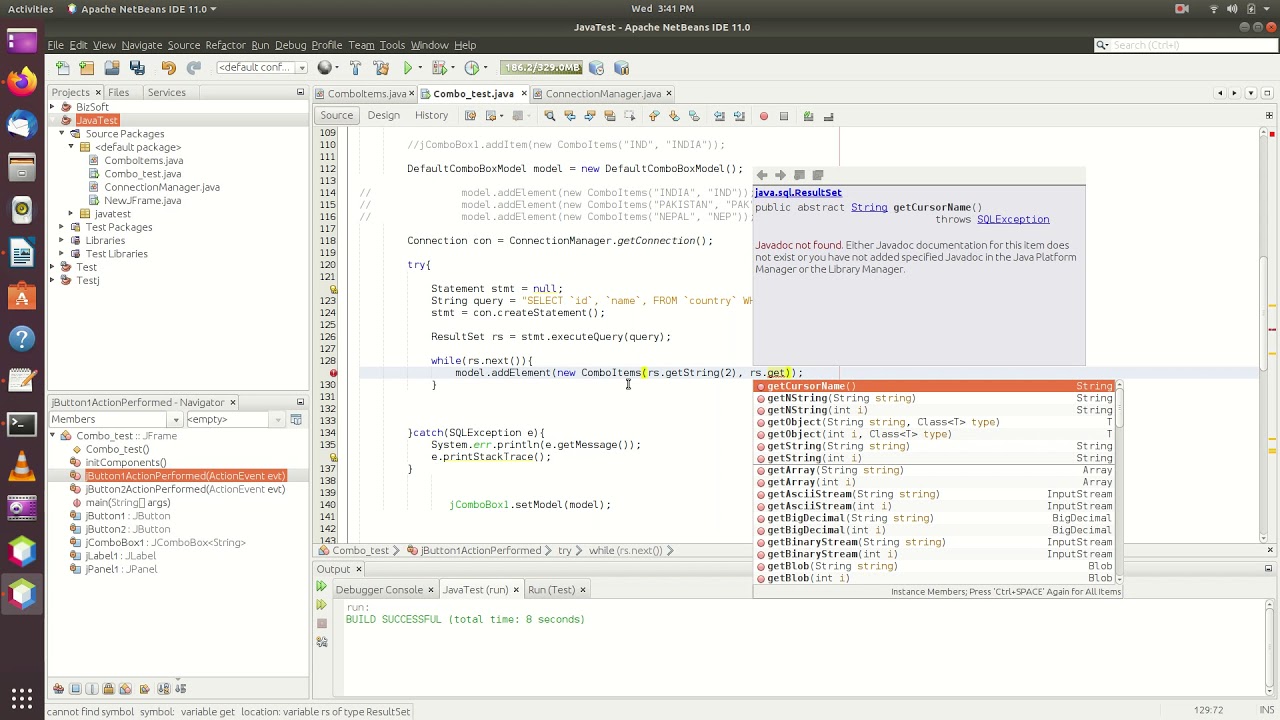1280x720 pixels.
Task: Click the Shift Line Left editor icon
Action: click(719, 116)
